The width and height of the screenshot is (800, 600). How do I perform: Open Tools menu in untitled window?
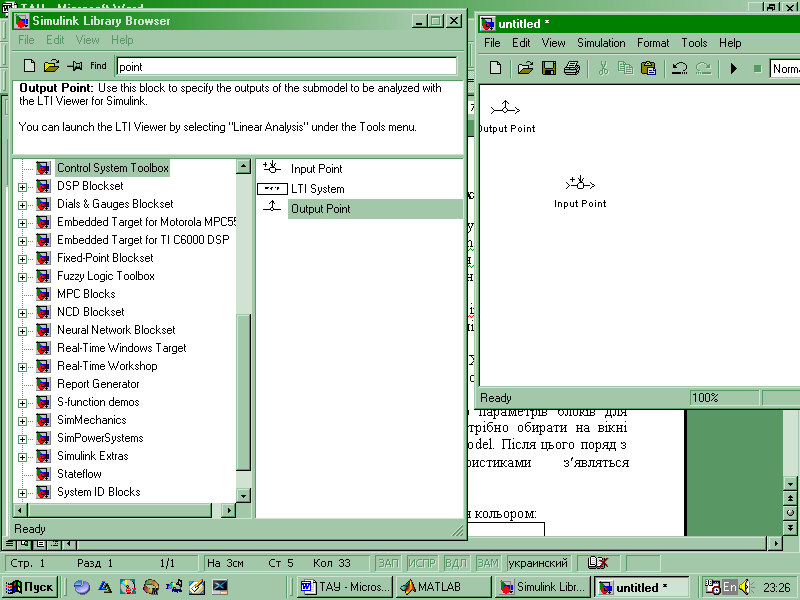[x=694, y=43]
